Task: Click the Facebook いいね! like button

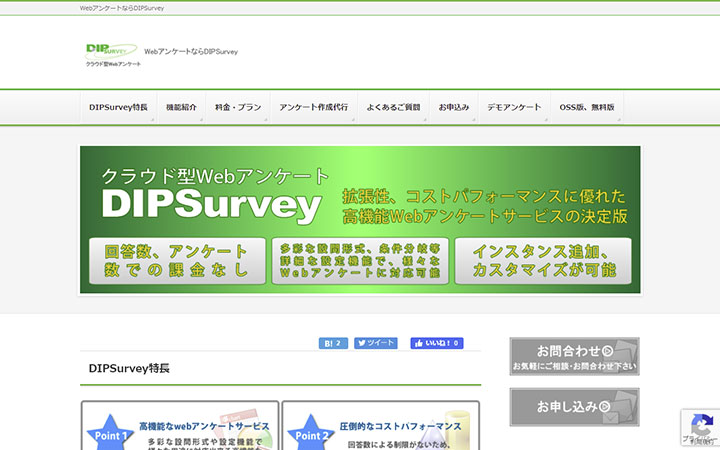Action: 437,343
